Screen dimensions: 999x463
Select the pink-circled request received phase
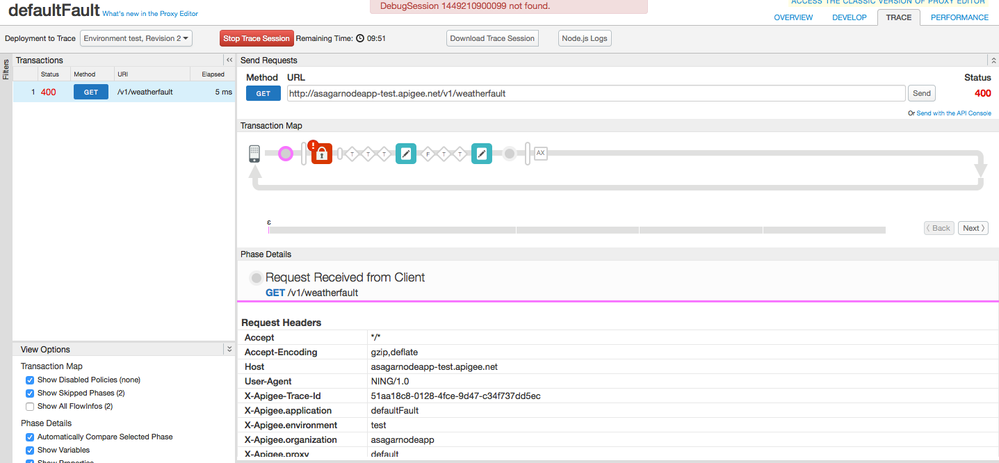tap(286, 153)
